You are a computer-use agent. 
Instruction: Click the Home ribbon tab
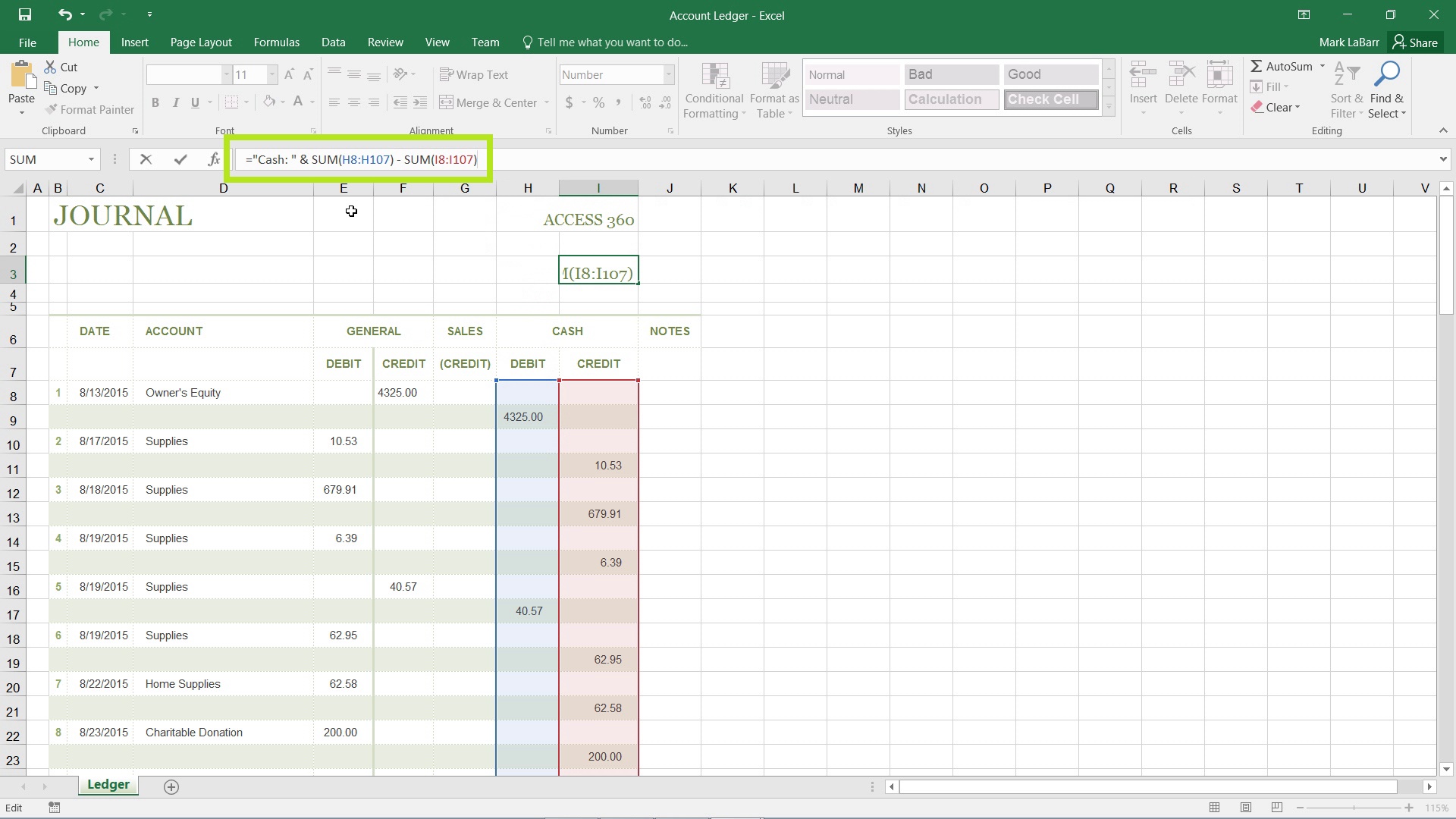click(83, 42)
